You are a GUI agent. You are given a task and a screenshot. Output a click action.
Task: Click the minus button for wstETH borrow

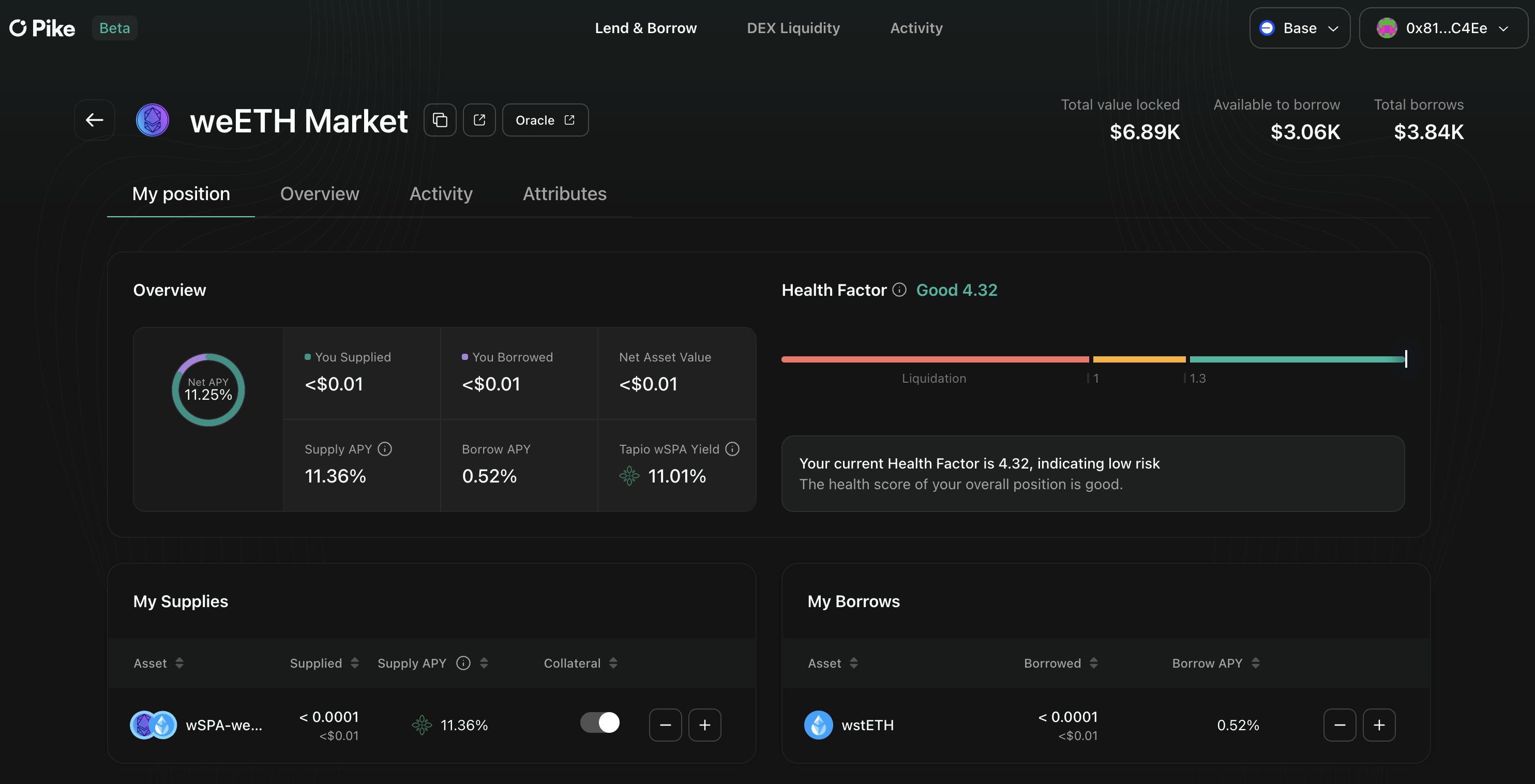coord(1339,725)
